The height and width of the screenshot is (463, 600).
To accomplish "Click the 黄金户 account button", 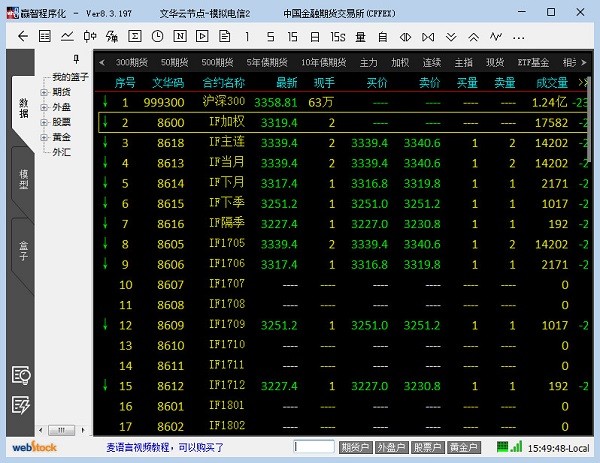I will click(463, 447).
